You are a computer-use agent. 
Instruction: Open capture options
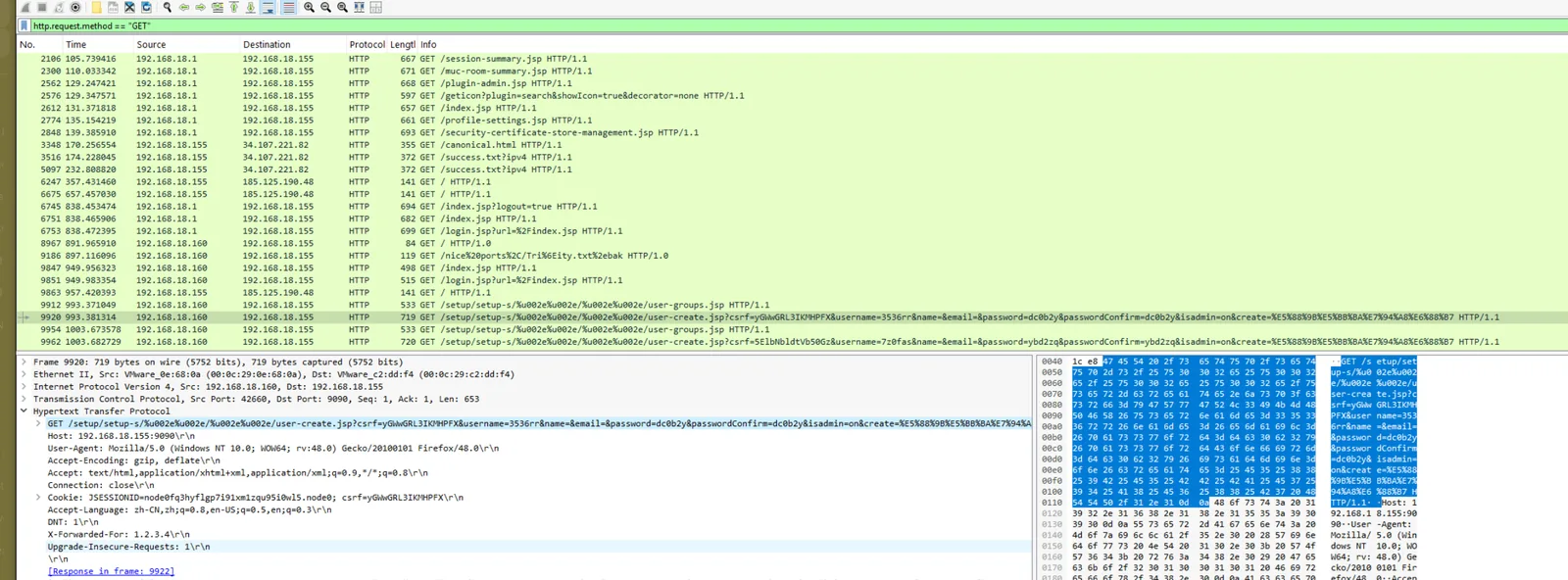tap(75, 7)
